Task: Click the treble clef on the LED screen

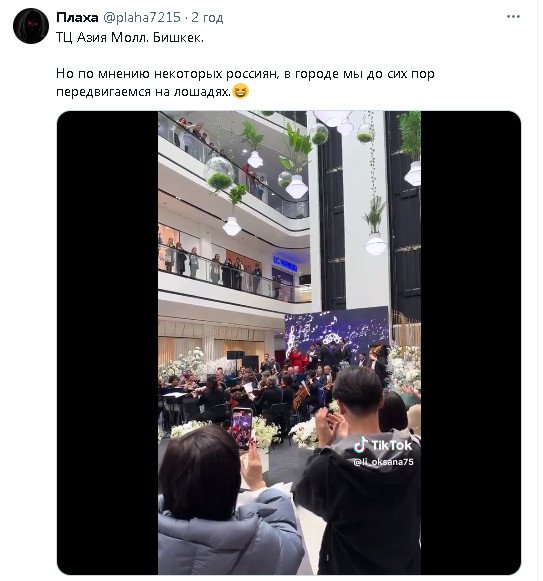Action: (291, 341)
